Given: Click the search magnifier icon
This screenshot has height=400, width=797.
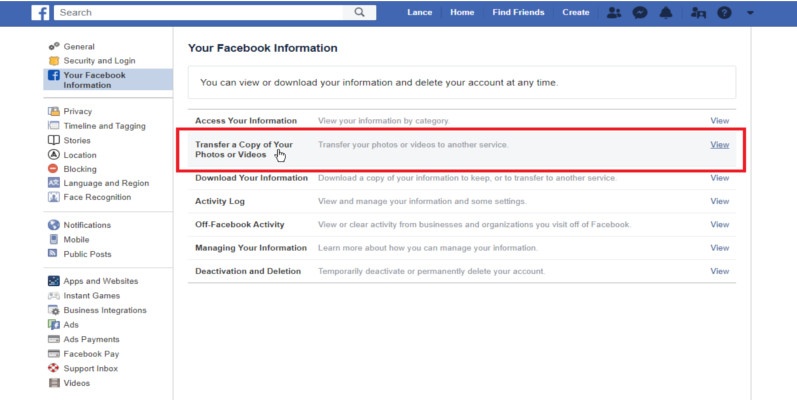Looking at the screenshot, I should point(359,12).
